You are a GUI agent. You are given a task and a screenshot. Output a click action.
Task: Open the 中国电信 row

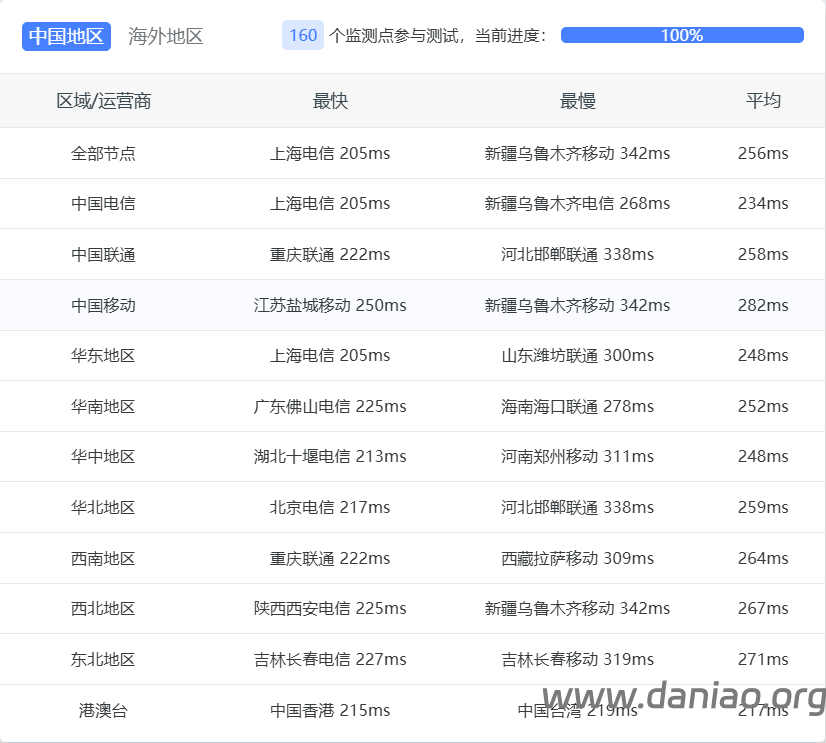(x=103, y=204)
